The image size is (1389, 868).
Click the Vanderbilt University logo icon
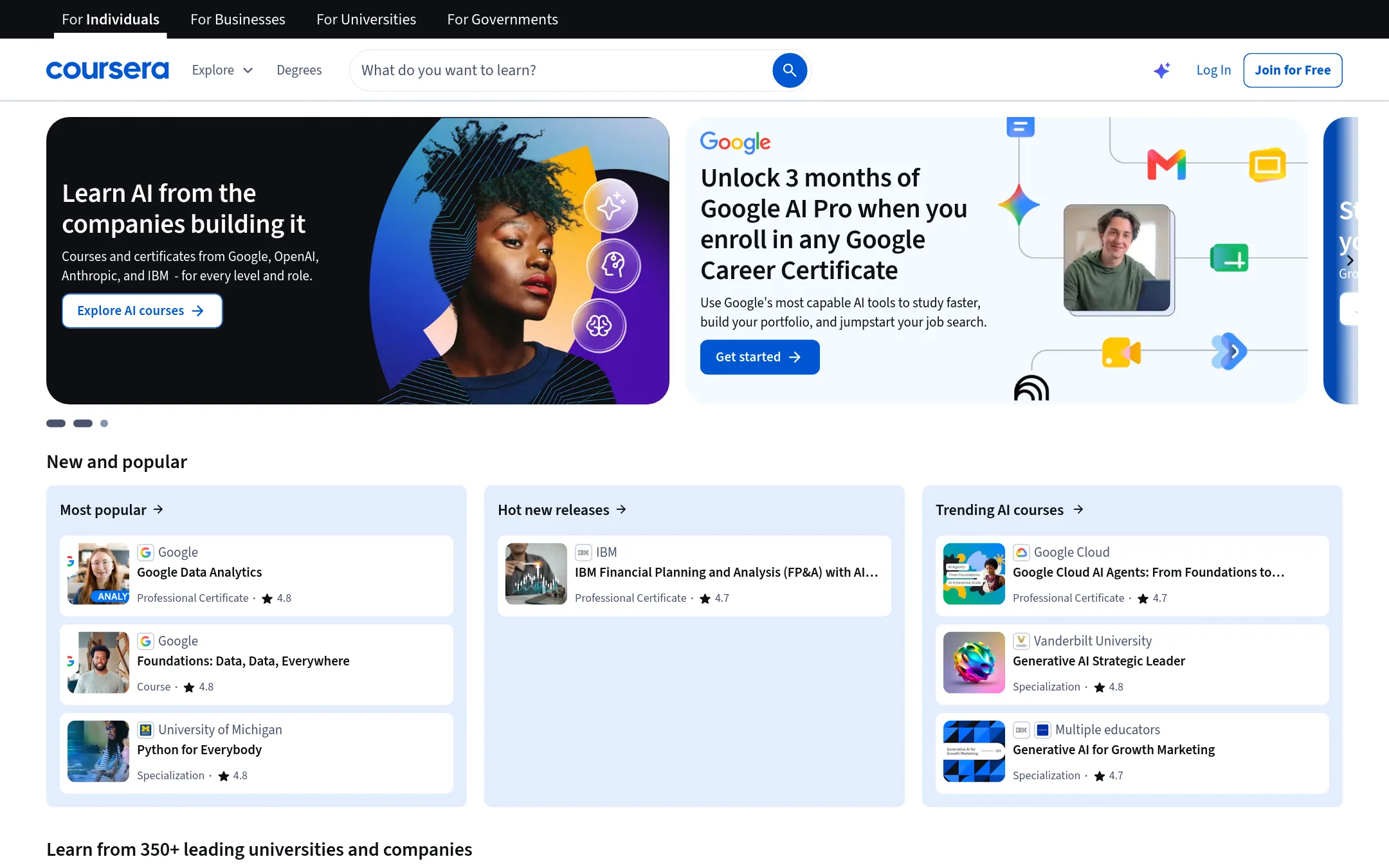(1021, 641)
